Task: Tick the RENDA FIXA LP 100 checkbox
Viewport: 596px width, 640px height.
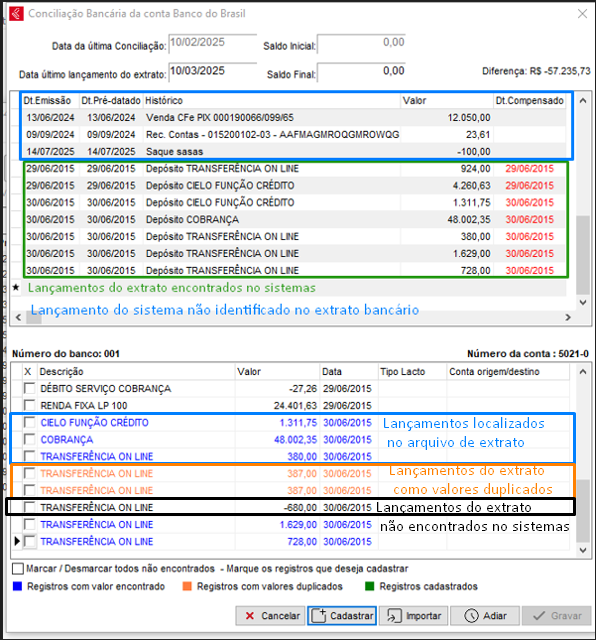Action: (x=29, y=405)
